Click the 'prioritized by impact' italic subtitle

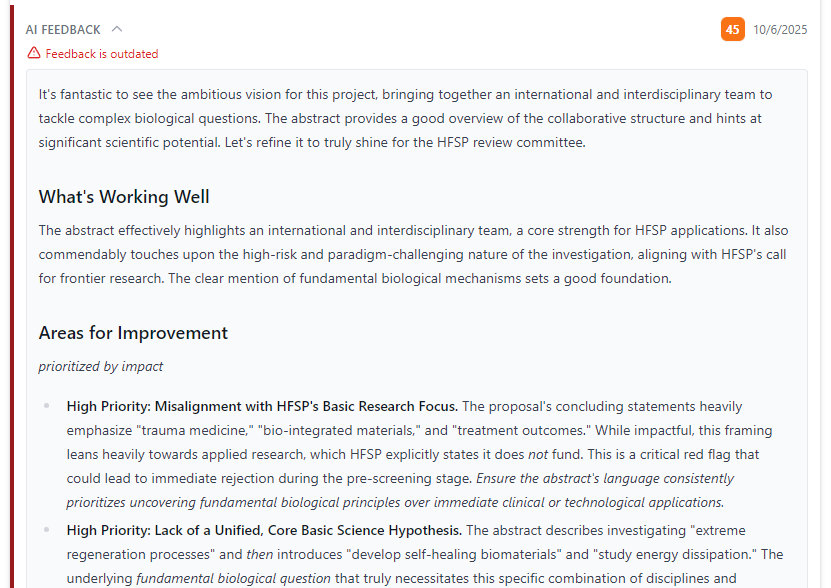(101, 366)
